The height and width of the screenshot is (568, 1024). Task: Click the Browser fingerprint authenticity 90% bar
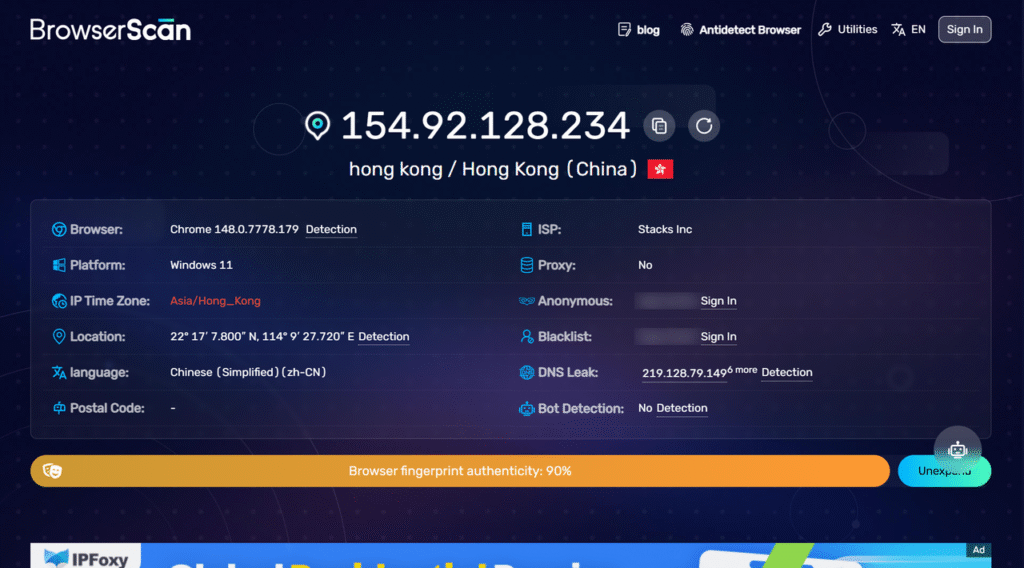tap(460, 471)
